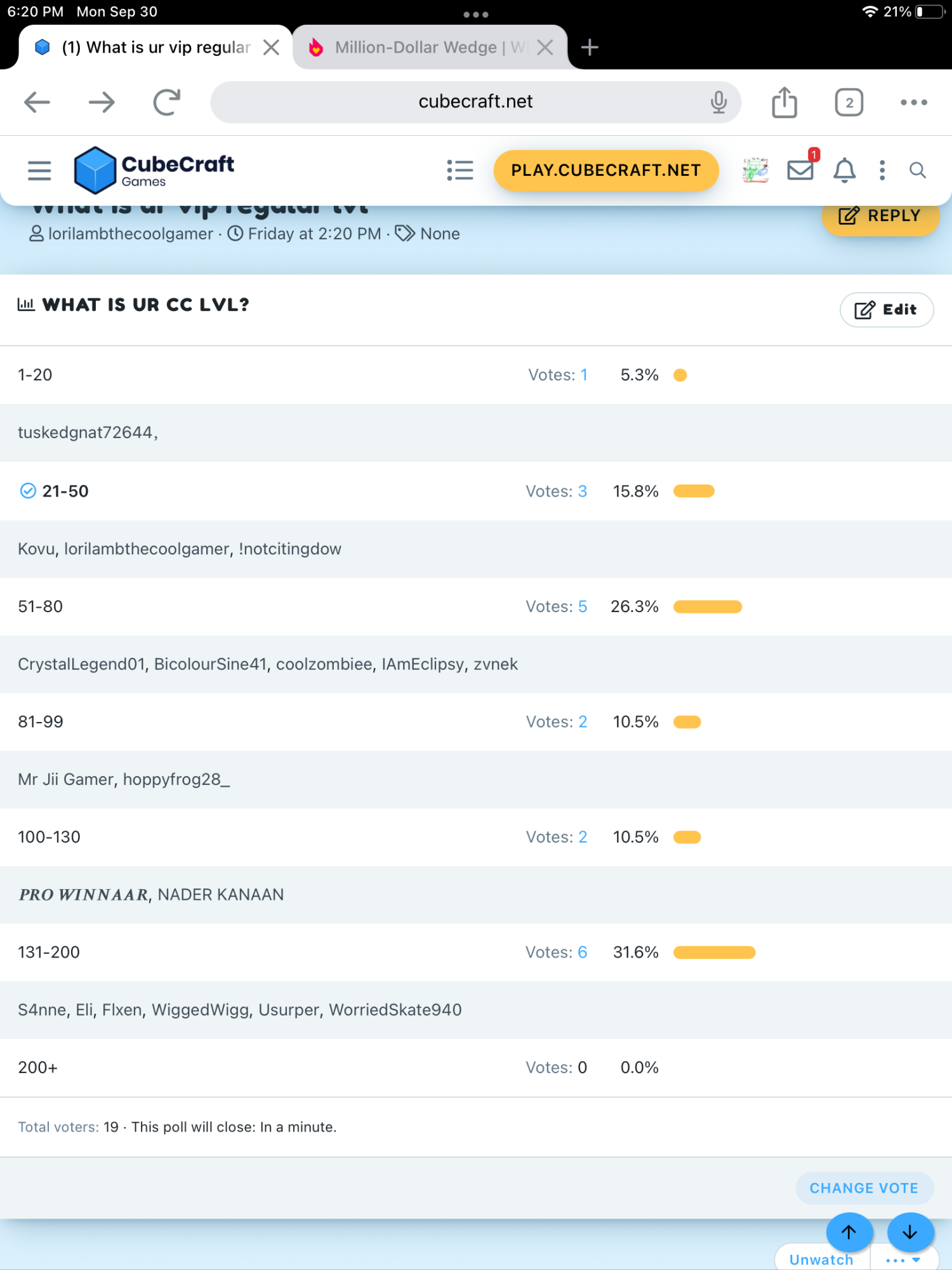Open the inbox envelope with notification
The width and height of the screenshot is (952, 1270).
[801, 170]
